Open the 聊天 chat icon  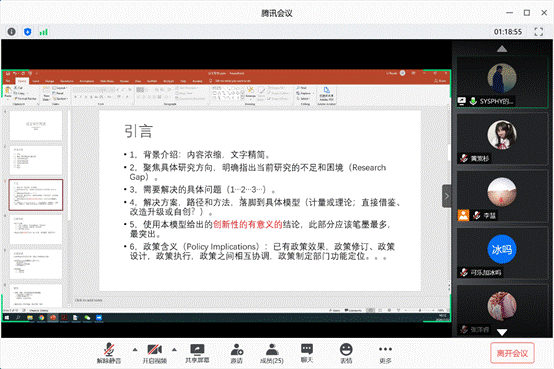pyautogui.click(x=307, y=353)
